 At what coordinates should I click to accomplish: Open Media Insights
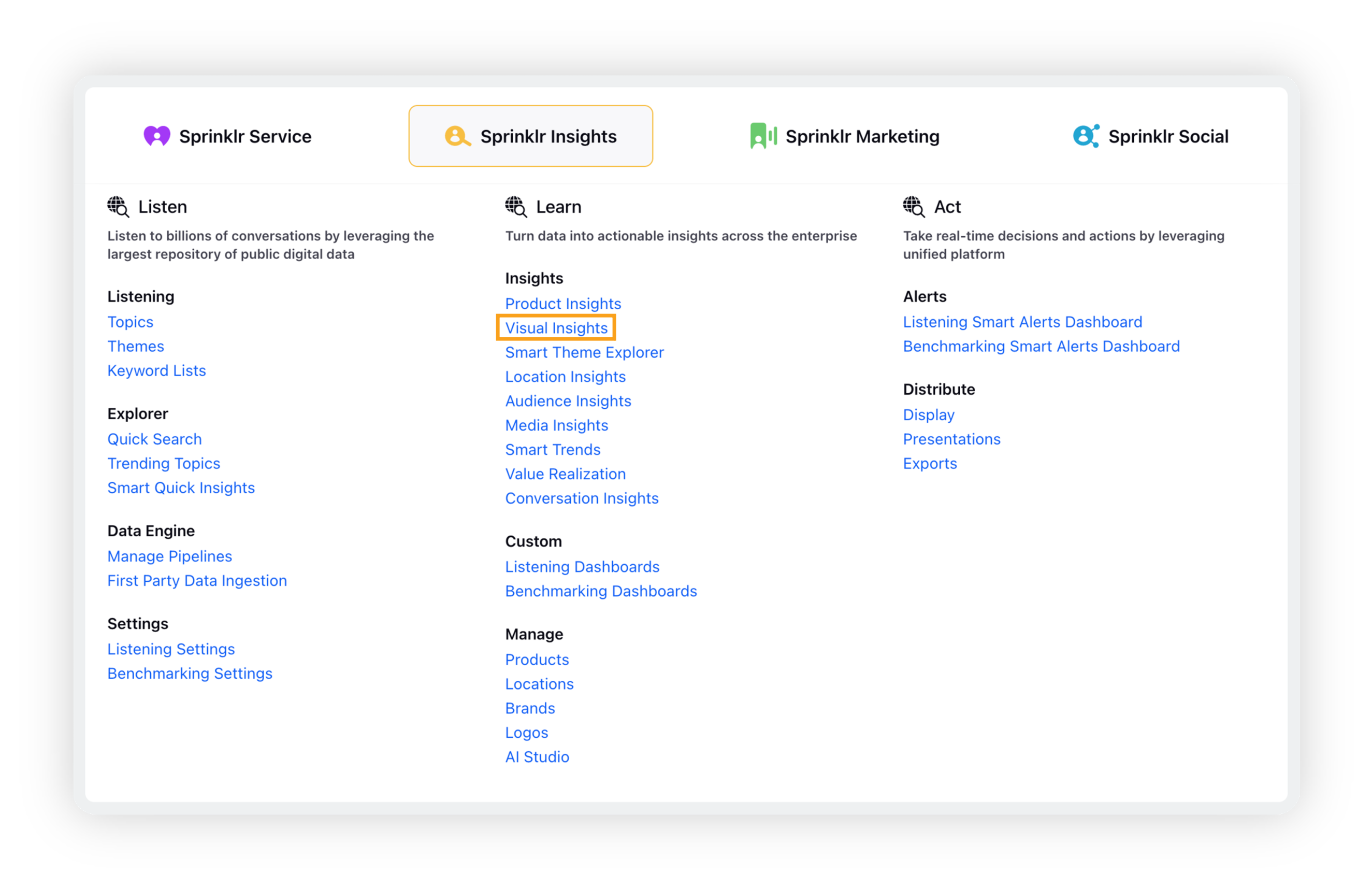click(557, 425)
